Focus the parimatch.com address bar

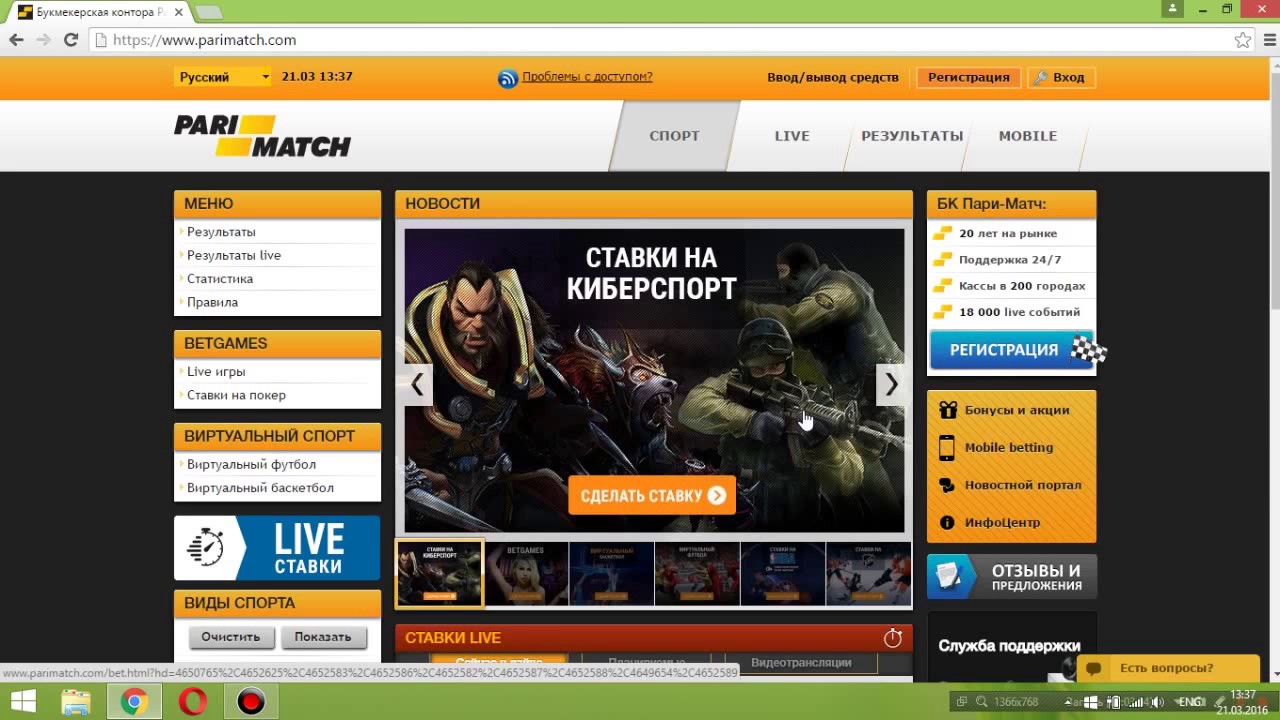(x=660, y=40)
